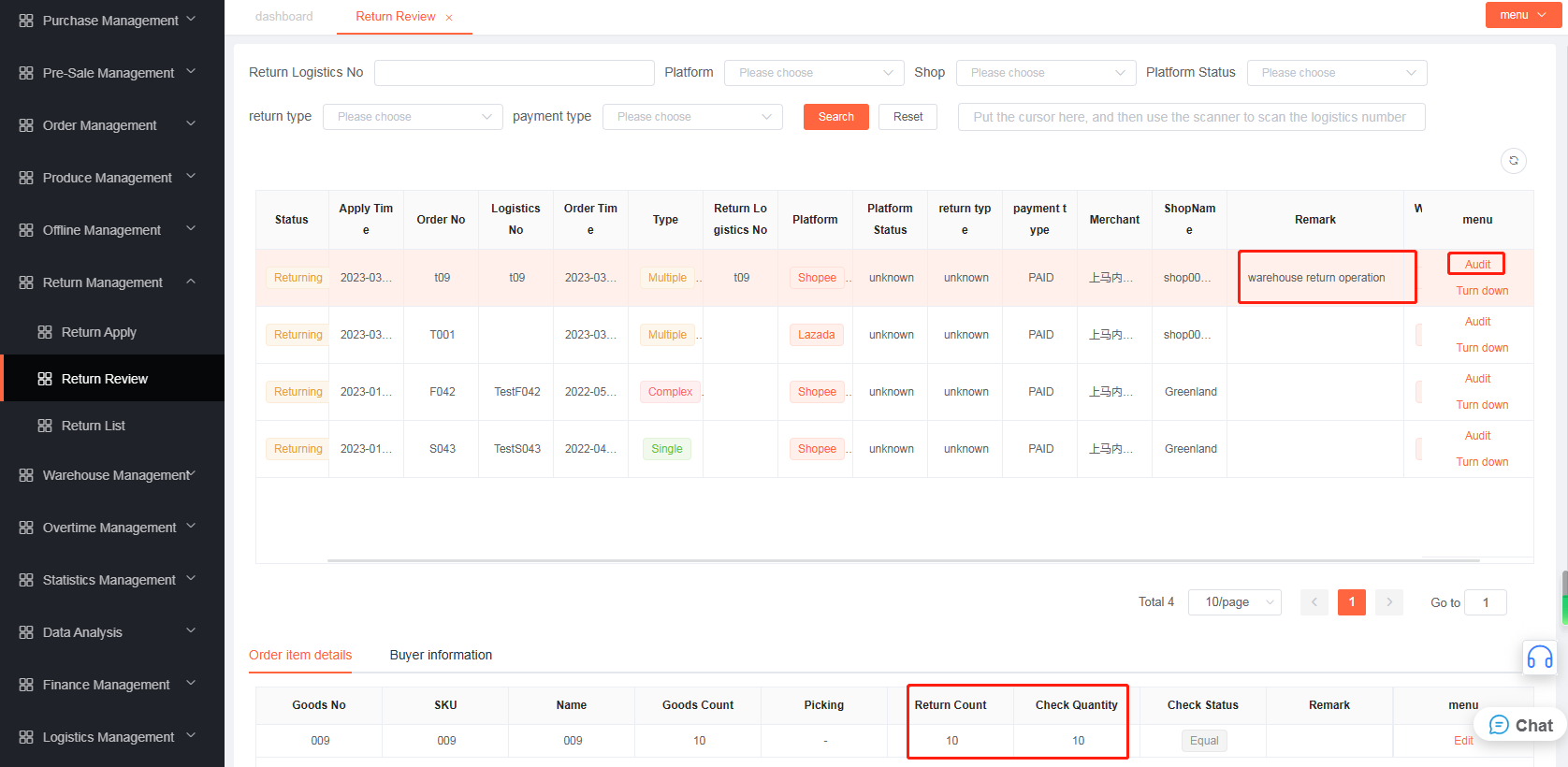Click the Data Analysis grid icon
The width and height of the screenshot is (1568, 767).
(26, 632)
